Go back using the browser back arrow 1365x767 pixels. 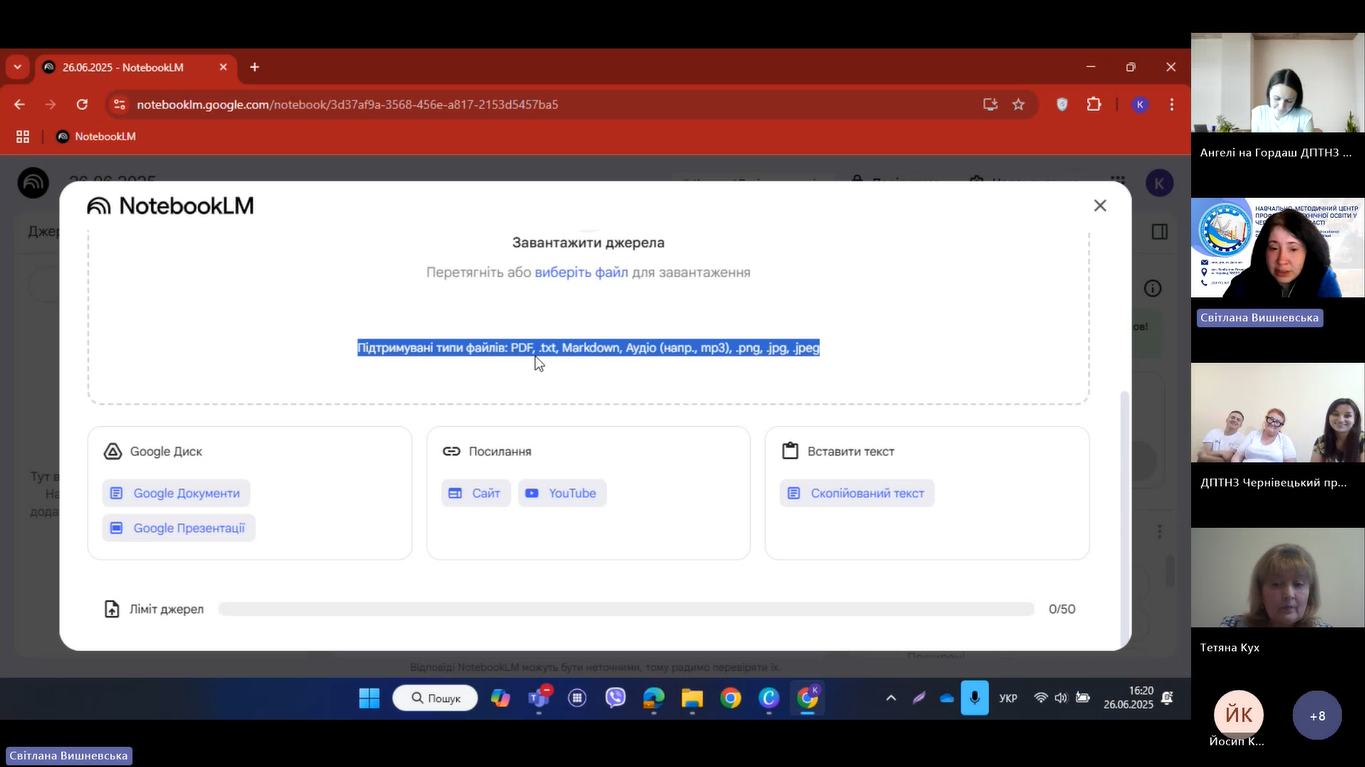click(x=19, y=104)
